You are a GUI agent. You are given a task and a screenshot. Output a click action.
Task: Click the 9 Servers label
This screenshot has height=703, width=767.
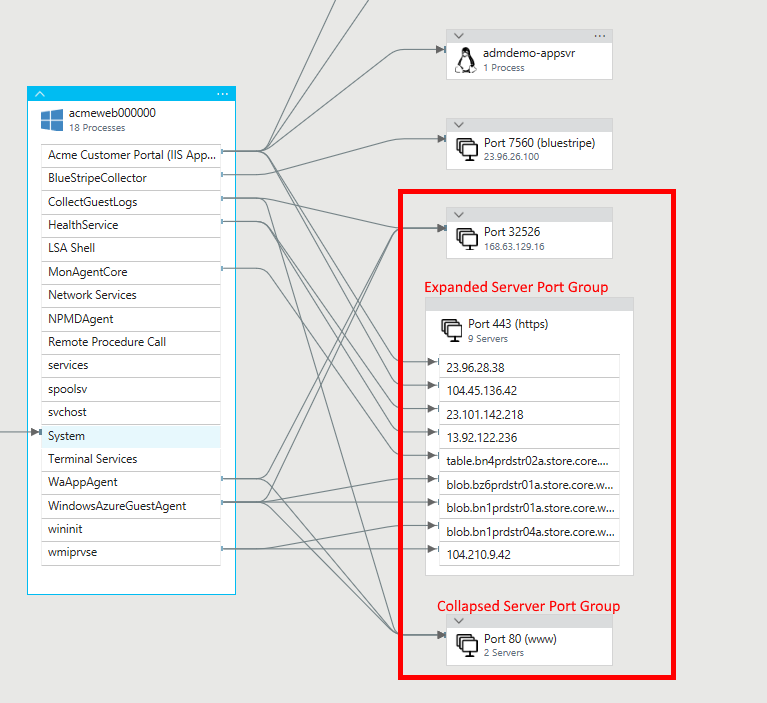[488, 339]
